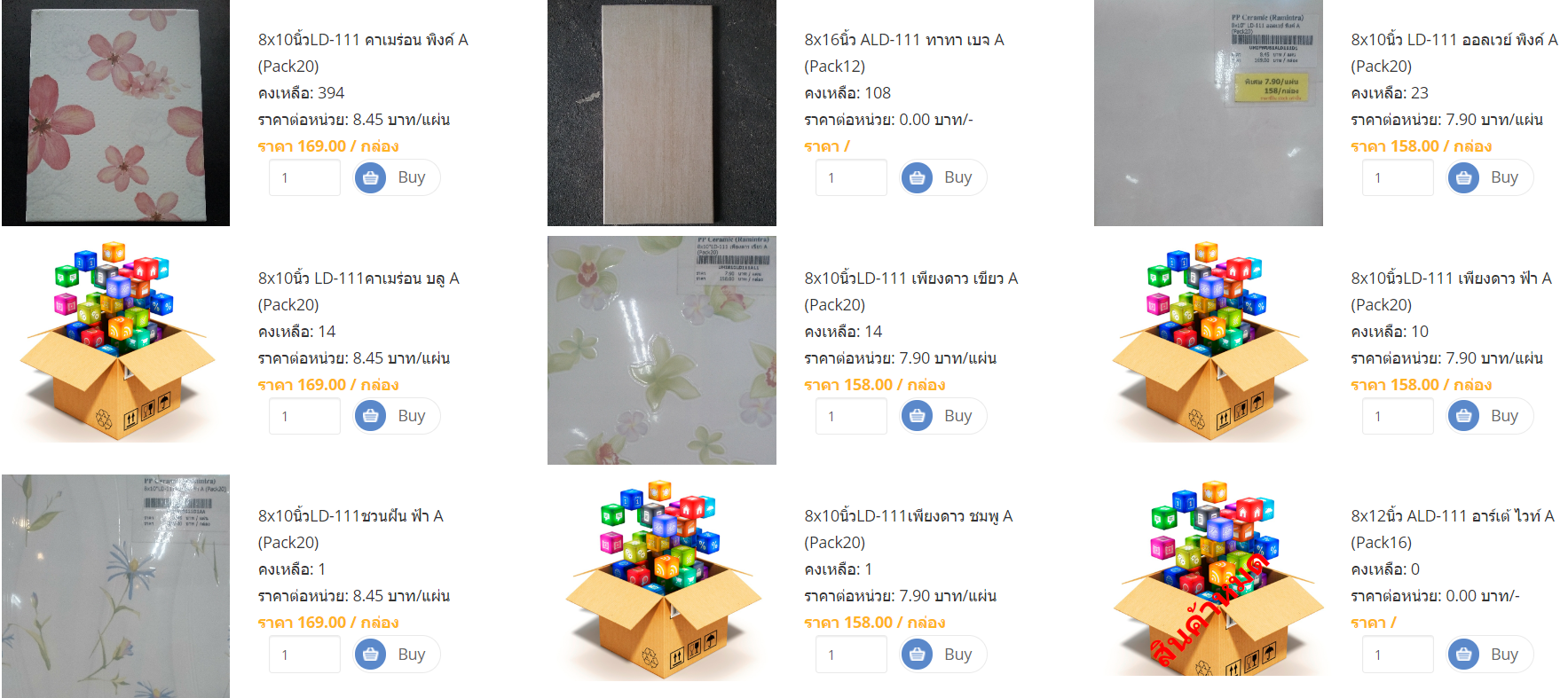Click basket icon for ชวนฝัน ฟ้า A

point(370,655)
